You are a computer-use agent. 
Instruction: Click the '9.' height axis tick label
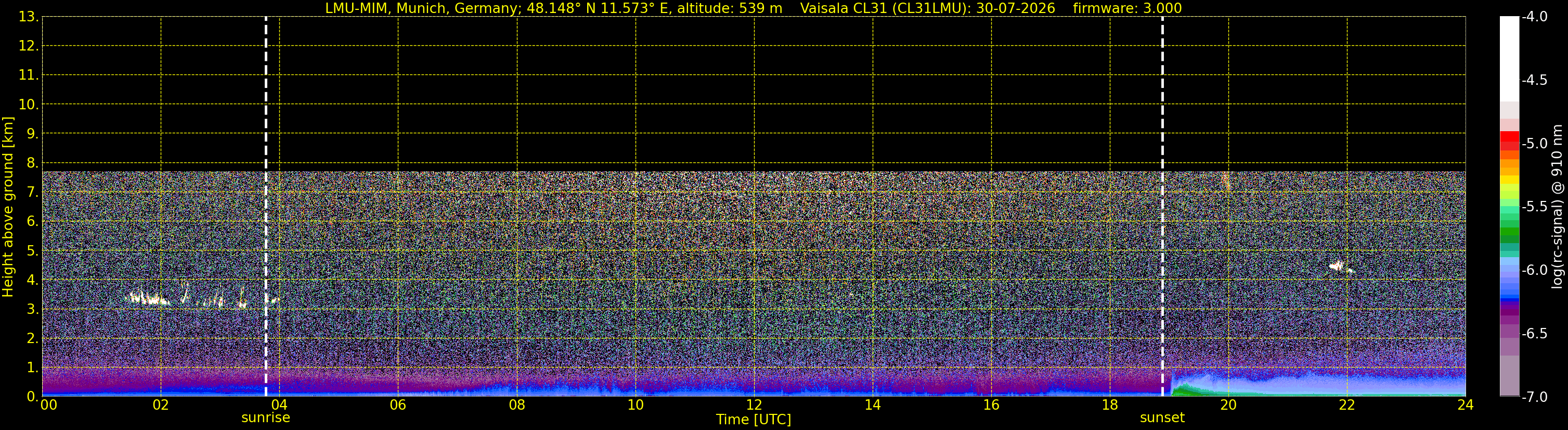(32, 134)
